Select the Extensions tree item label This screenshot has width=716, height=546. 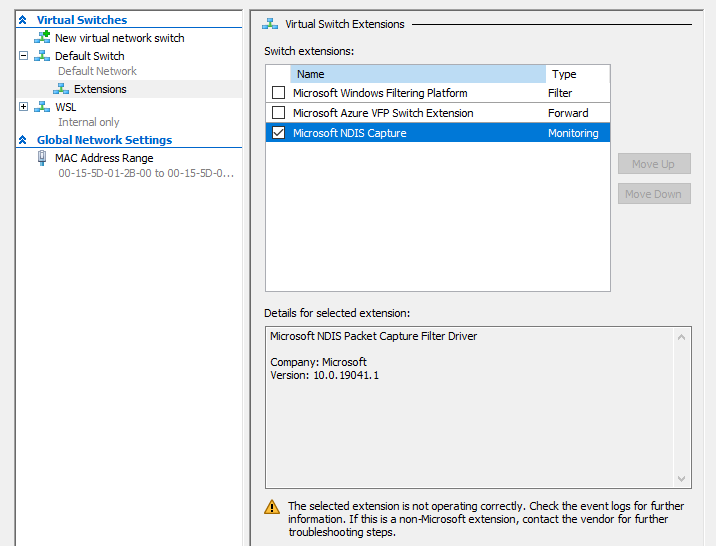point(100,89)
